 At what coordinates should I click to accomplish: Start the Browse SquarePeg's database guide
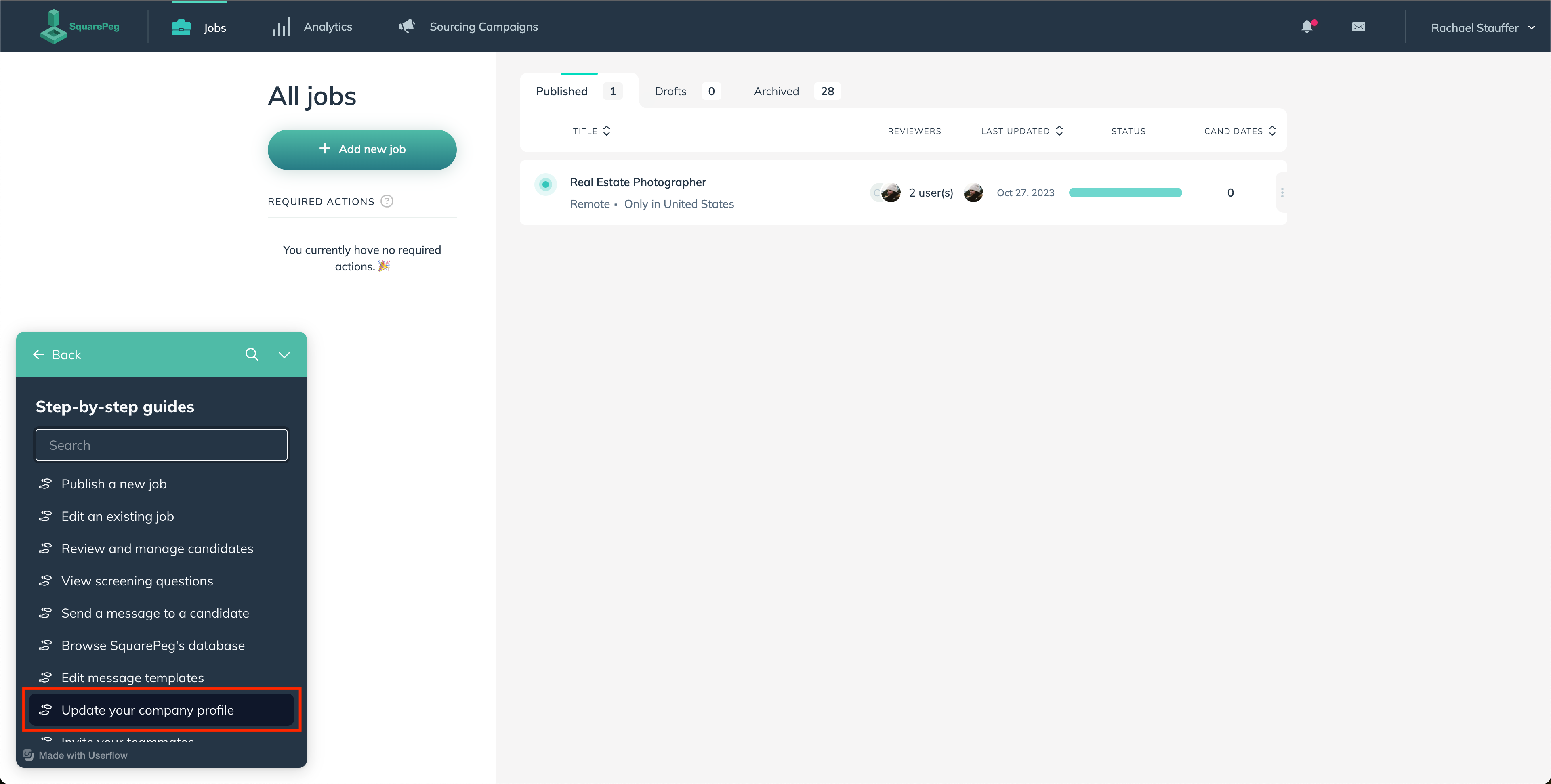[x=162, y=645]
